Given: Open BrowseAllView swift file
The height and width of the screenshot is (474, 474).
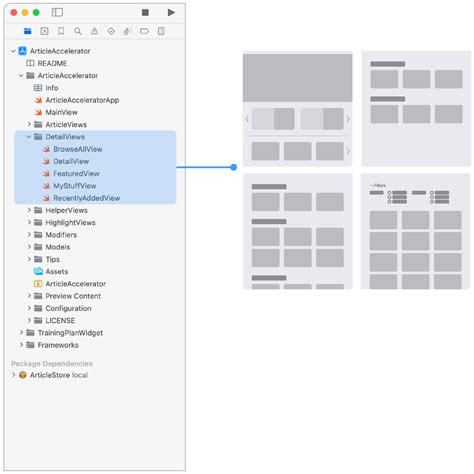Looking at the screenshot, I should tap(78, 149).
